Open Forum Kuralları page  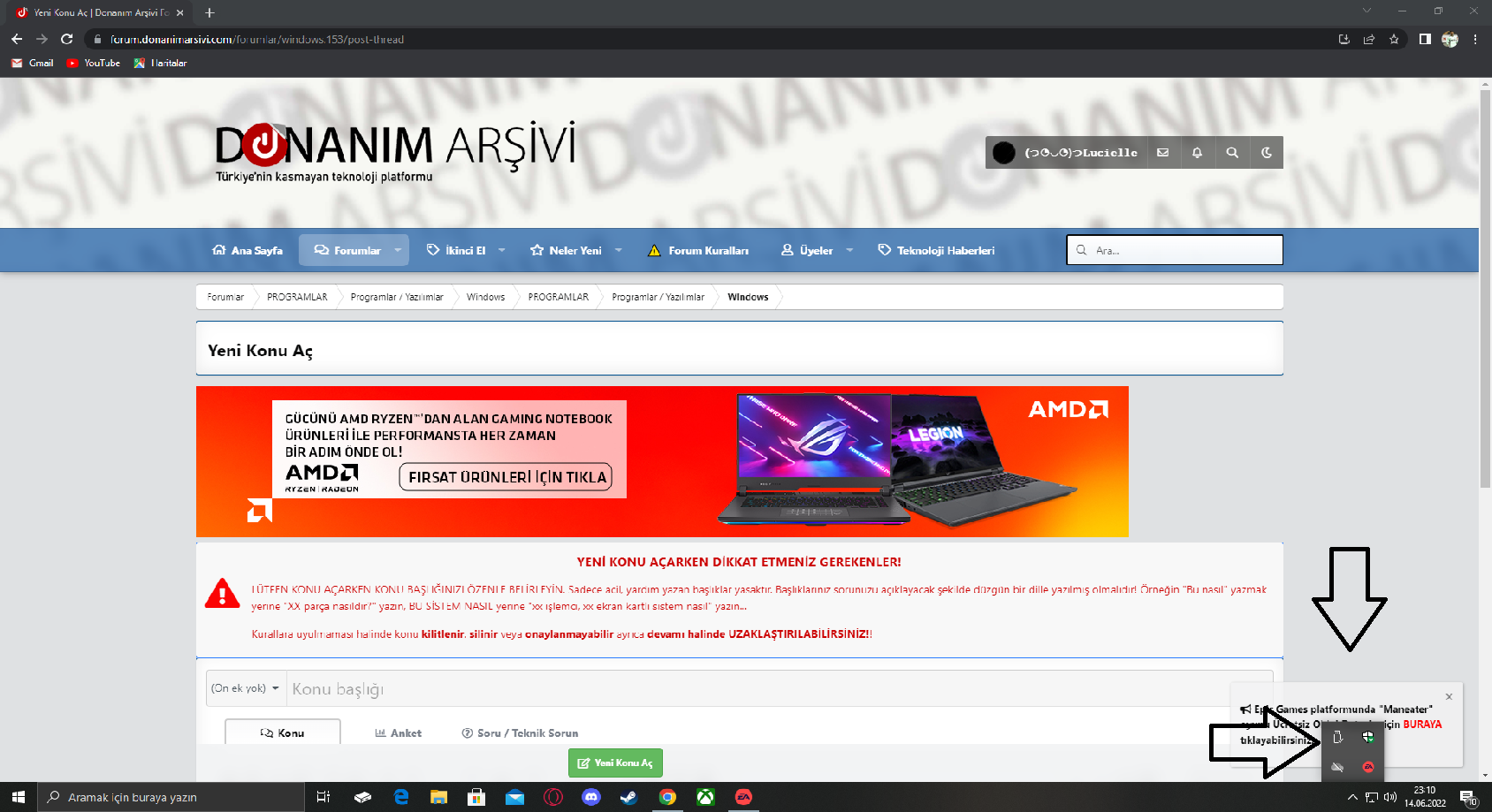pos(698,250)
